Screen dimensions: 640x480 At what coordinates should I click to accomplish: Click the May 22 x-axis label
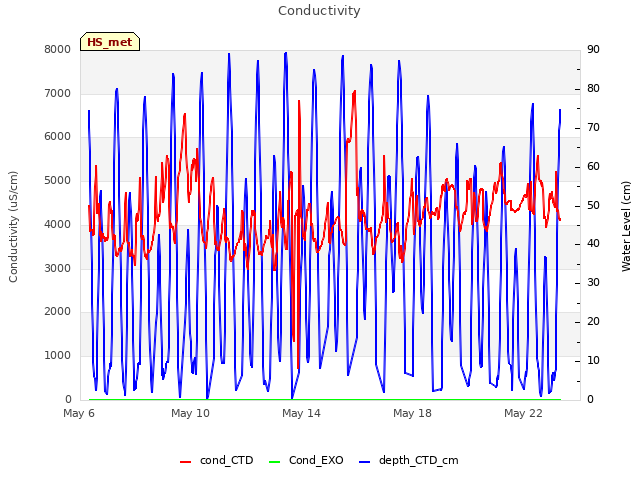523,413
